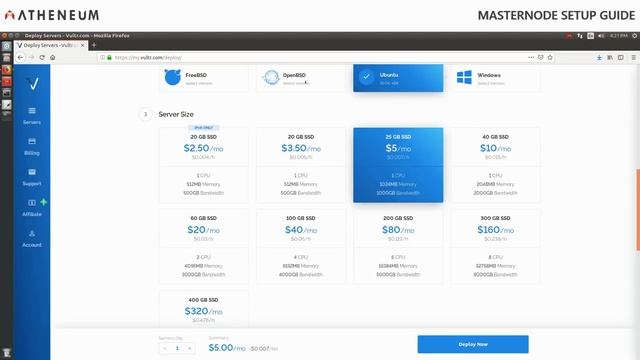The image size is (640, 360).
Task: Go back with the browser back arrow
Action: [20, 58]
